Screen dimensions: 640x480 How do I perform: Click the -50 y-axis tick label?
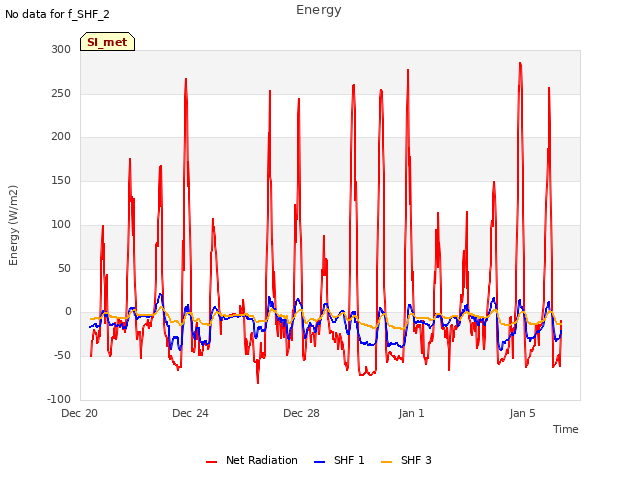(62, 356)
